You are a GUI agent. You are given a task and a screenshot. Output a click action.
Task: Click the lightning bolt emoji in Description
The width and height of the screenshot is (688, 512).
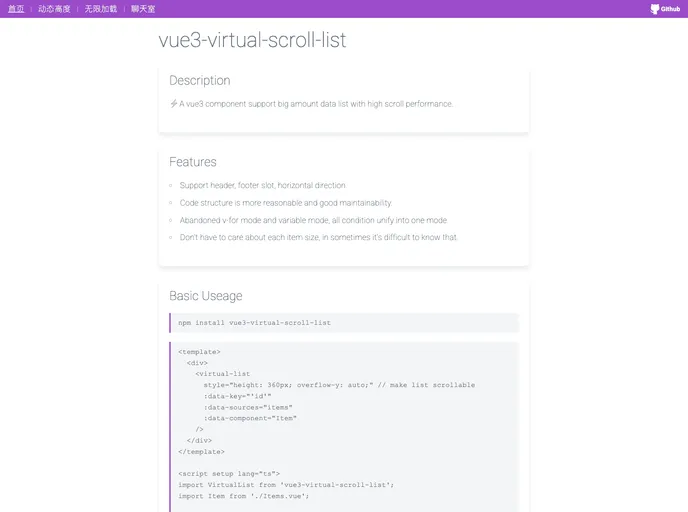173,103
